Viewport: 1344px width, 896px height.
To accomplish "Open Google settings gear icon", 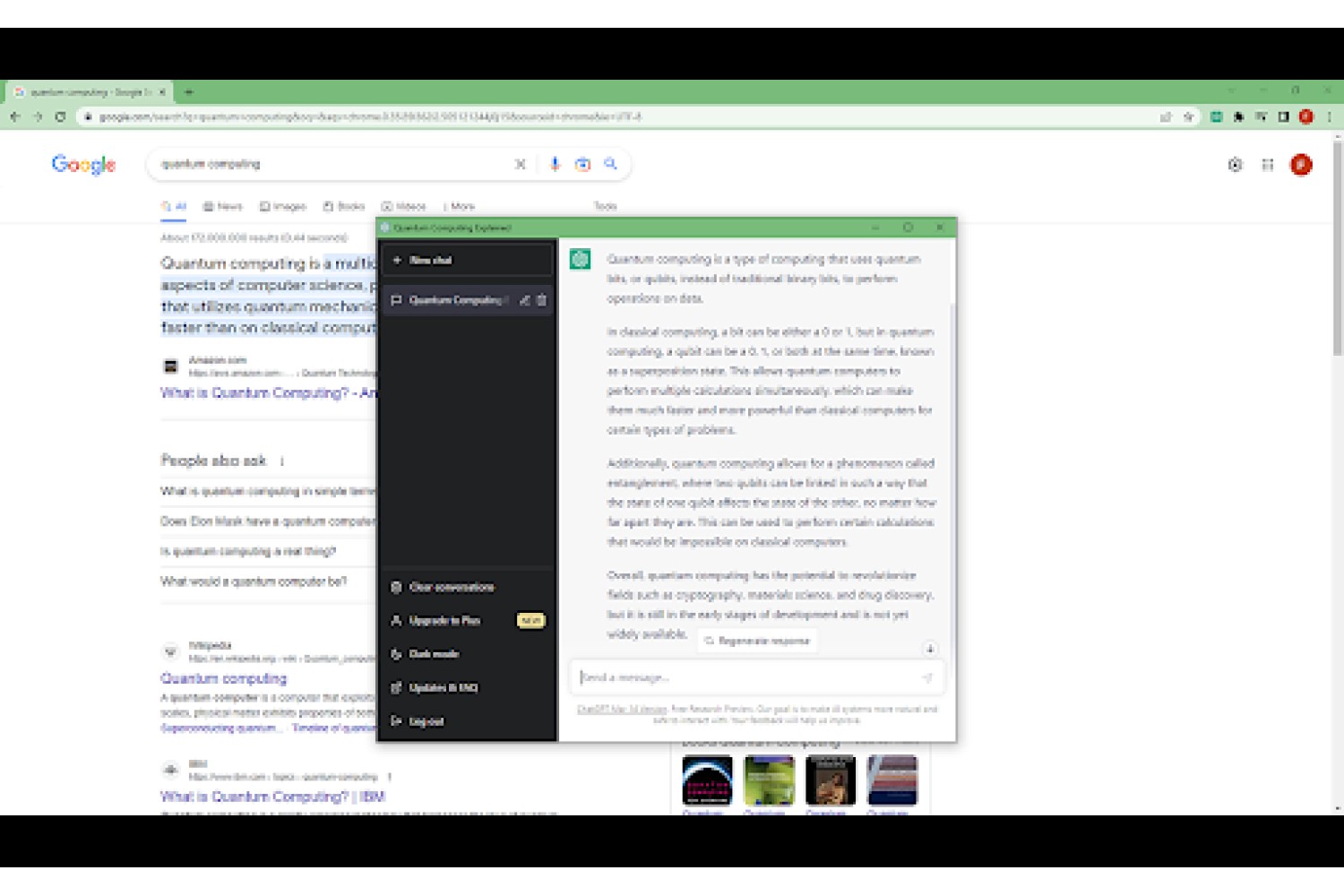I will pos(1235,165).
